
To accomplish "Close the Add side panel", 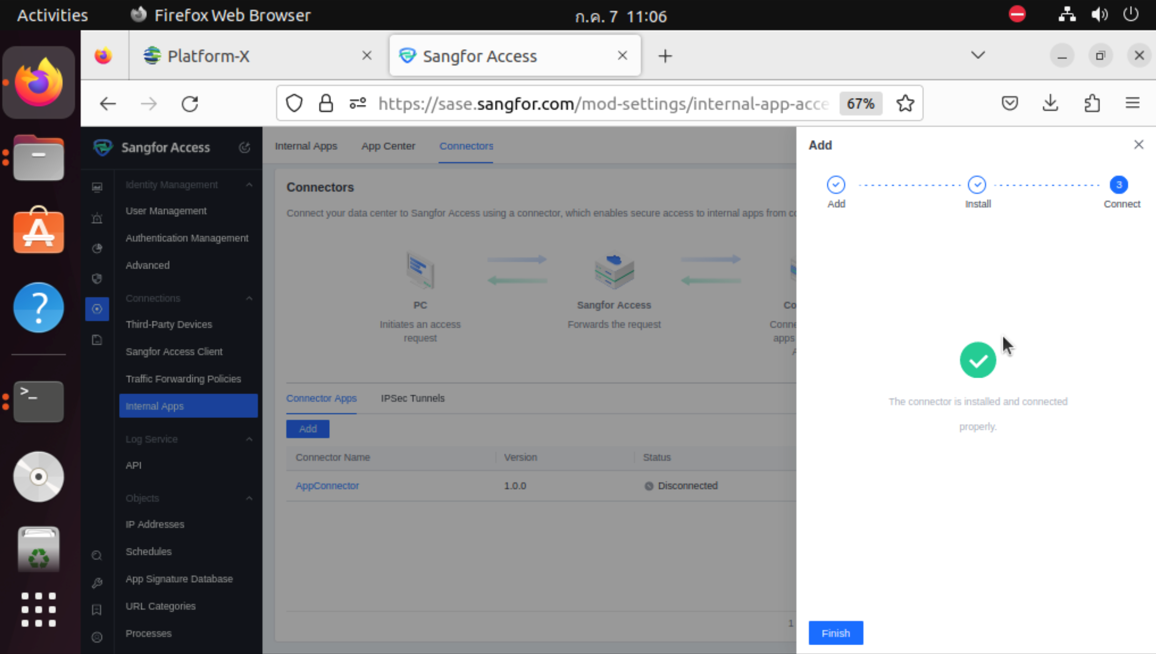I will 1138,145.
